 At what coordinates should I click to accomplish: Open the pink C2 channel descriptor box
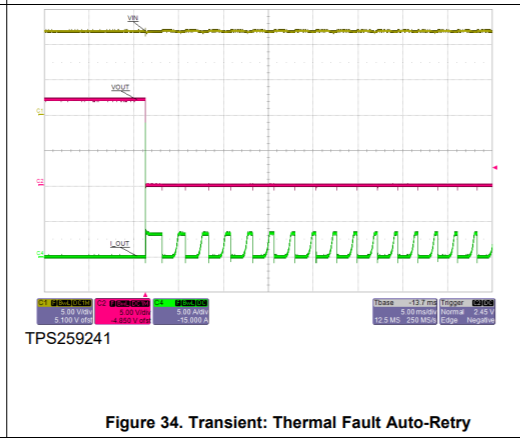[x=123, y=311]
